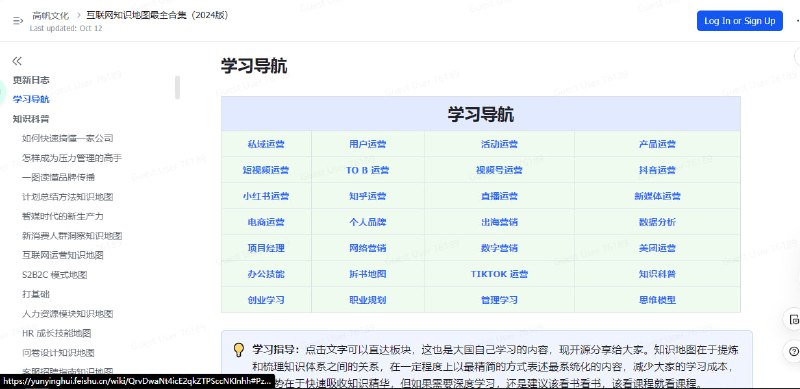The width and height of the screenshot is (800, 389).
Task: Open the 高帆文化 breadcrumb link
Action: (x=51, y=16)
